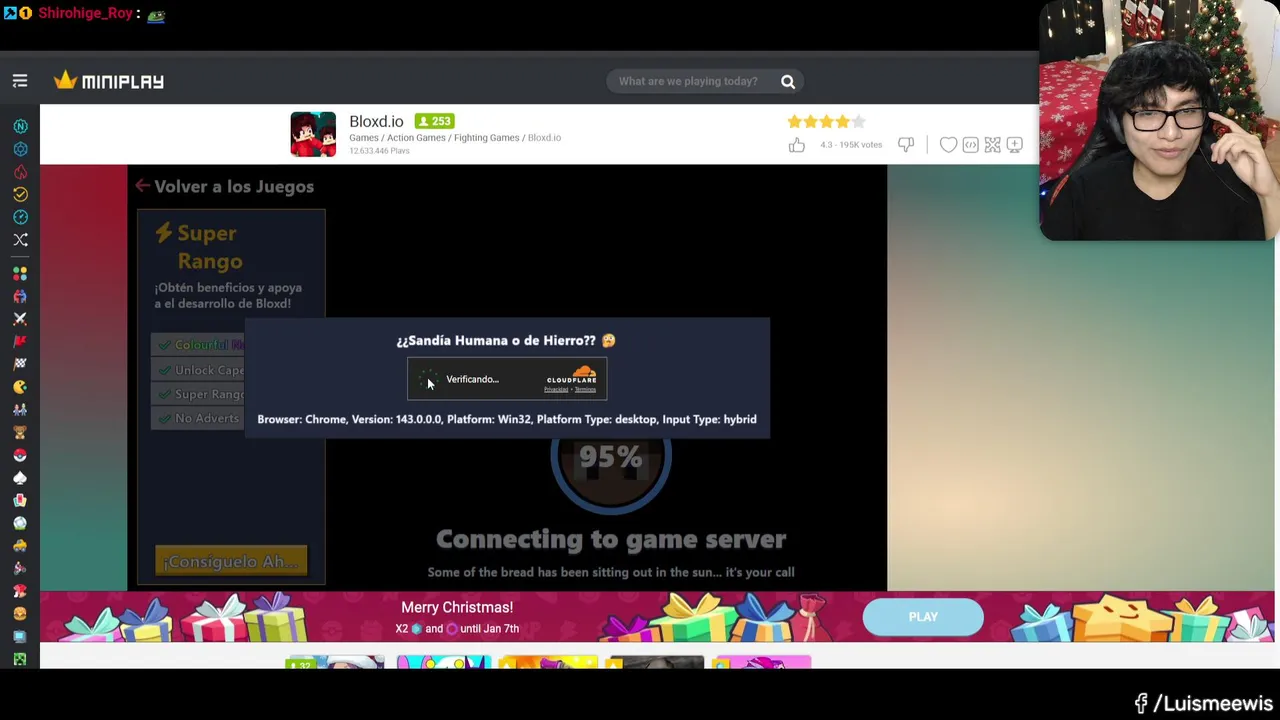Click the sidebar yellow Pac-Man icon
The image size is (1280, 720).
20,387
